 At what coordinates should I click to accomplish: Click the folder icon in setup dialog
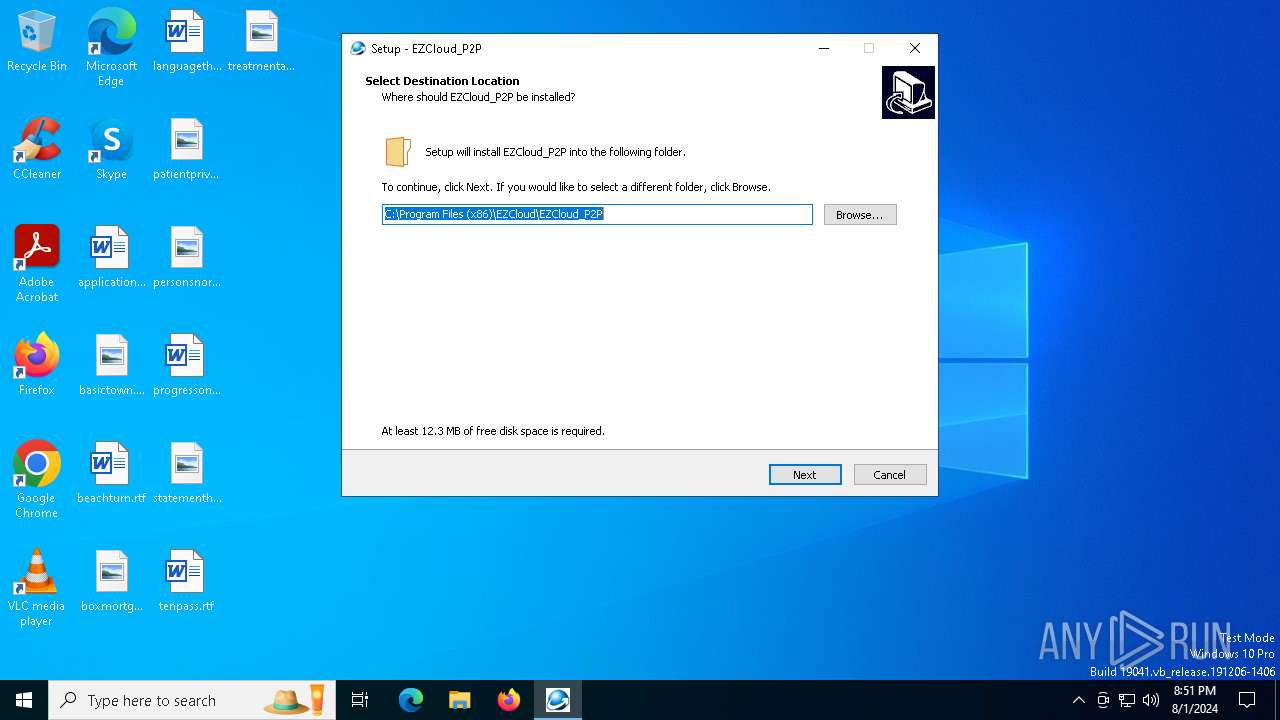(x=398, y=151)
